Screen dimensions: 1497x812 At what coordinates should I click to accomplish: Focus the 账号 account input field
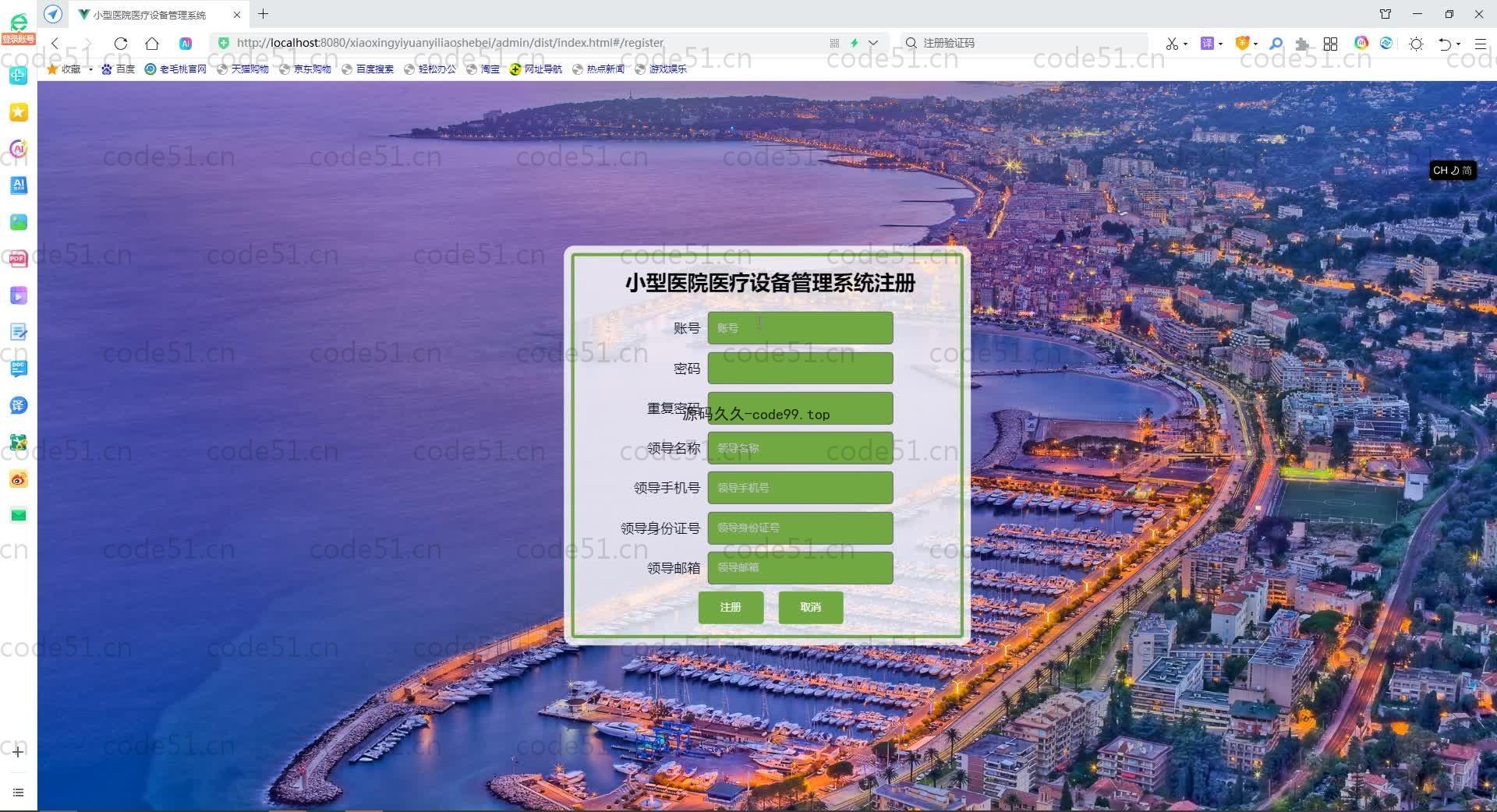click(800, 328)
